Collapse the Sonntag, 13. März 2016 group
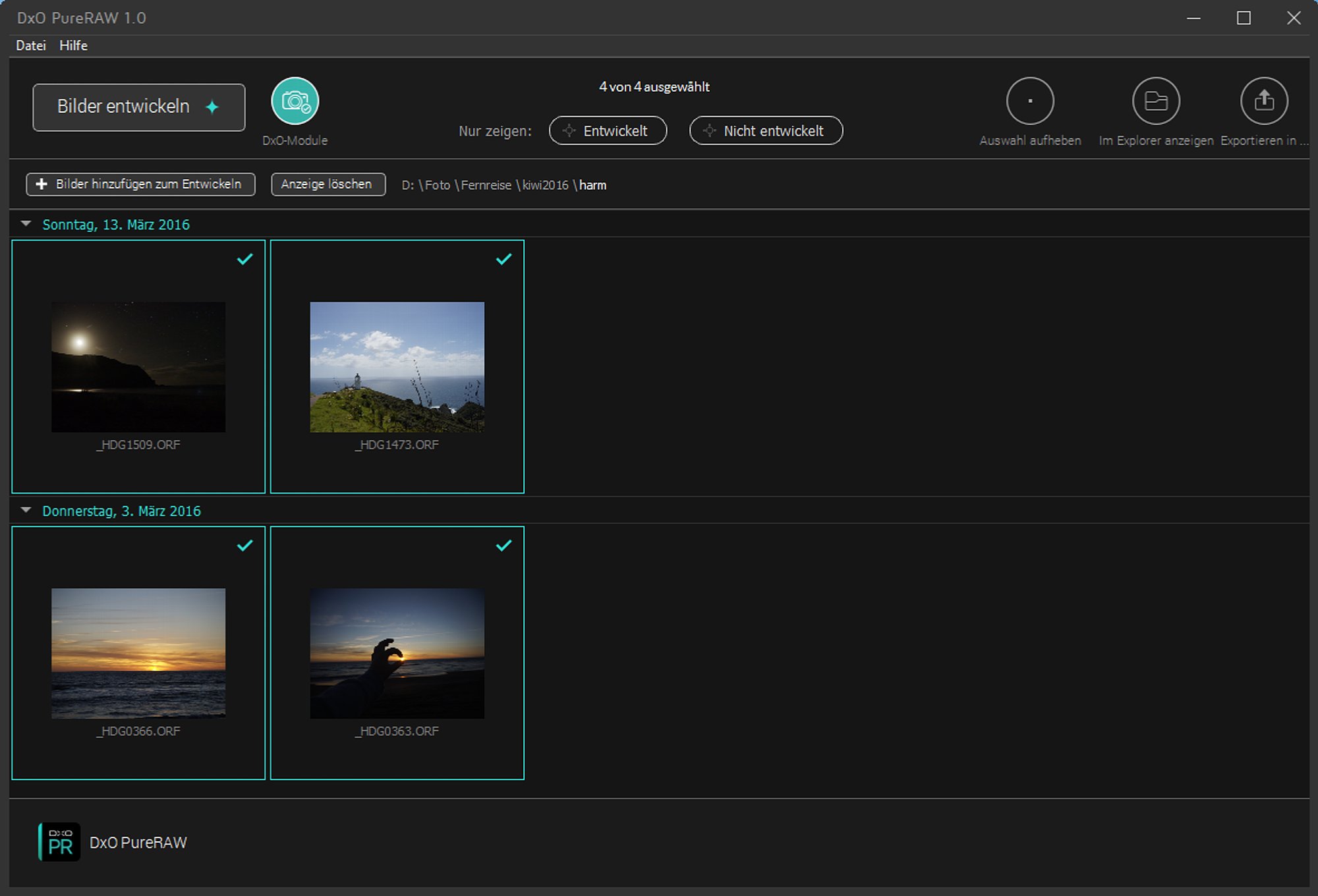The image size is (1318, 896). click(26, 224)
